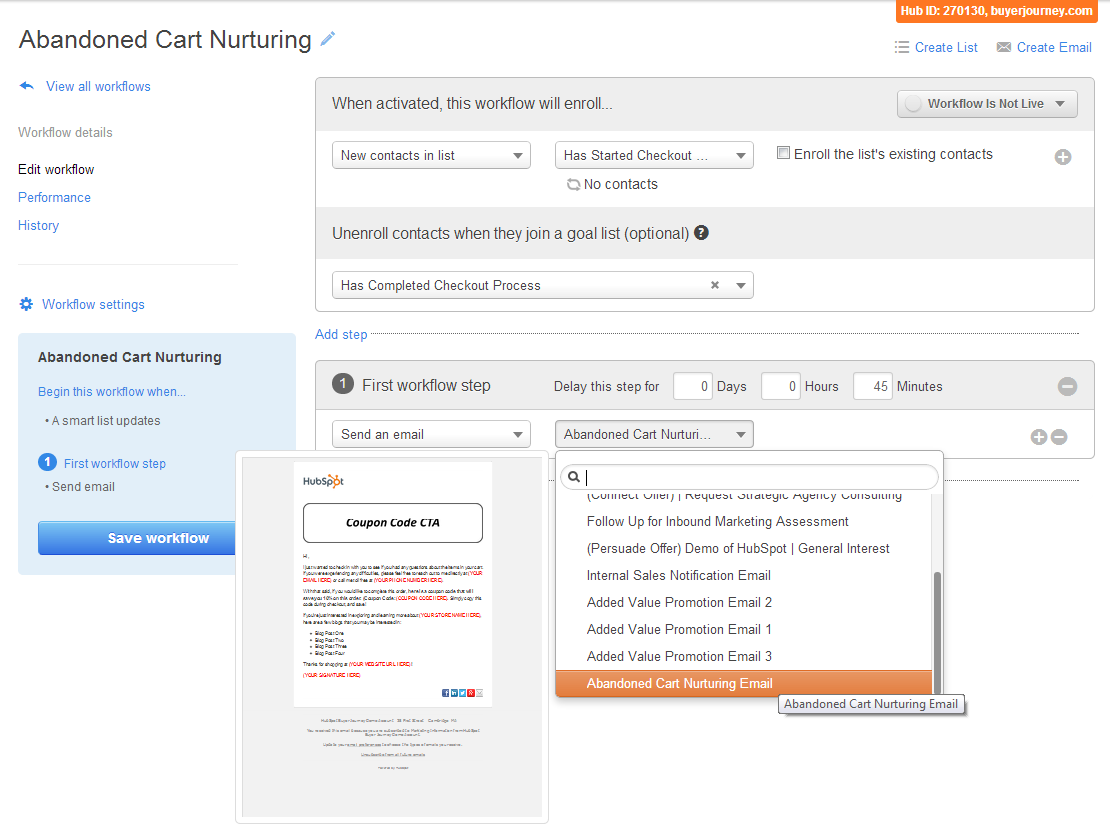Click step number 1 badge in sidebar
This screenshot has width=1110, height=834.
click(x=47, y=462)
